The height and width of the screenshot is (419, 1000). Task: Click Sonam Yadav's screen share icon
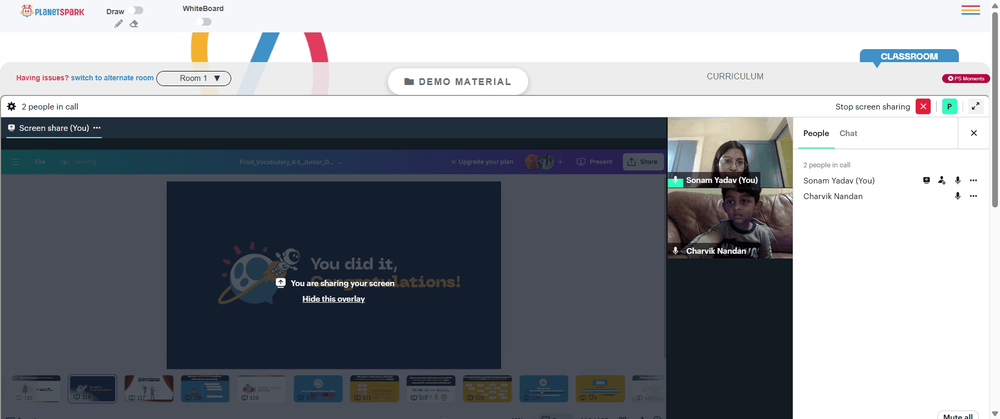coord(927,180)
